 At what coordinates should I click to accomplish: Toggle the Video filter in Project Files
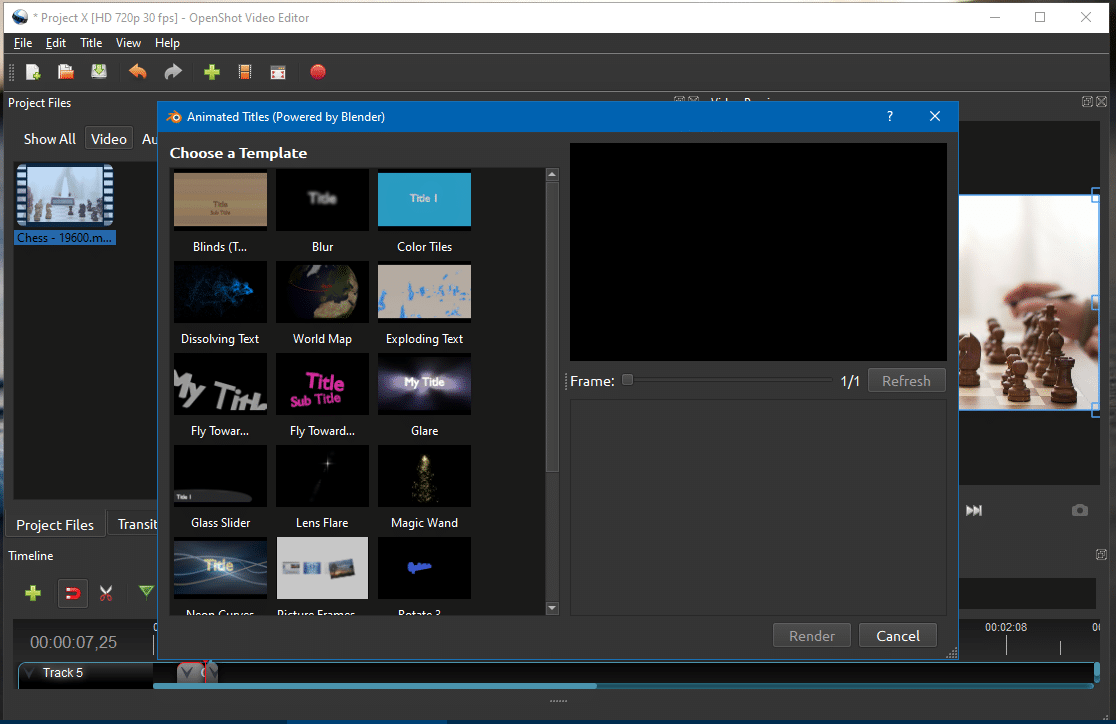tap(109, 139)
